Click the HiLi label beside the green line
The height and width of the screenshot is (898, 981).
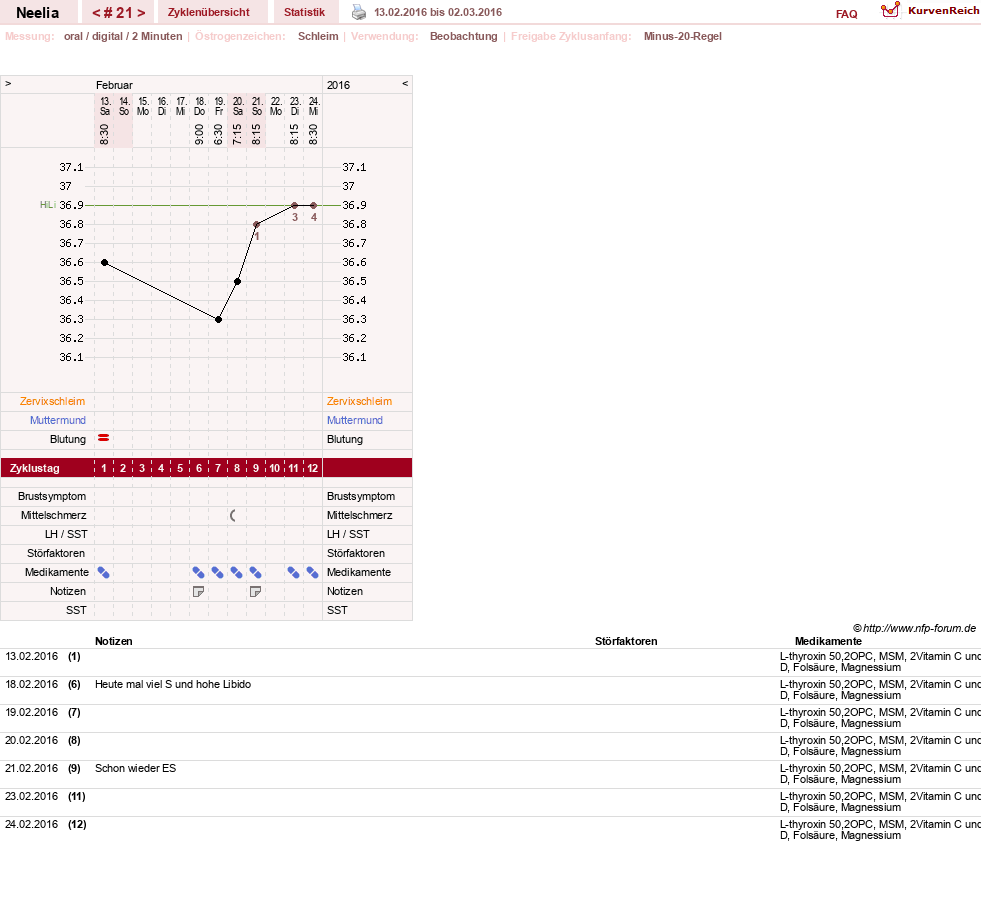pos(48,205)
